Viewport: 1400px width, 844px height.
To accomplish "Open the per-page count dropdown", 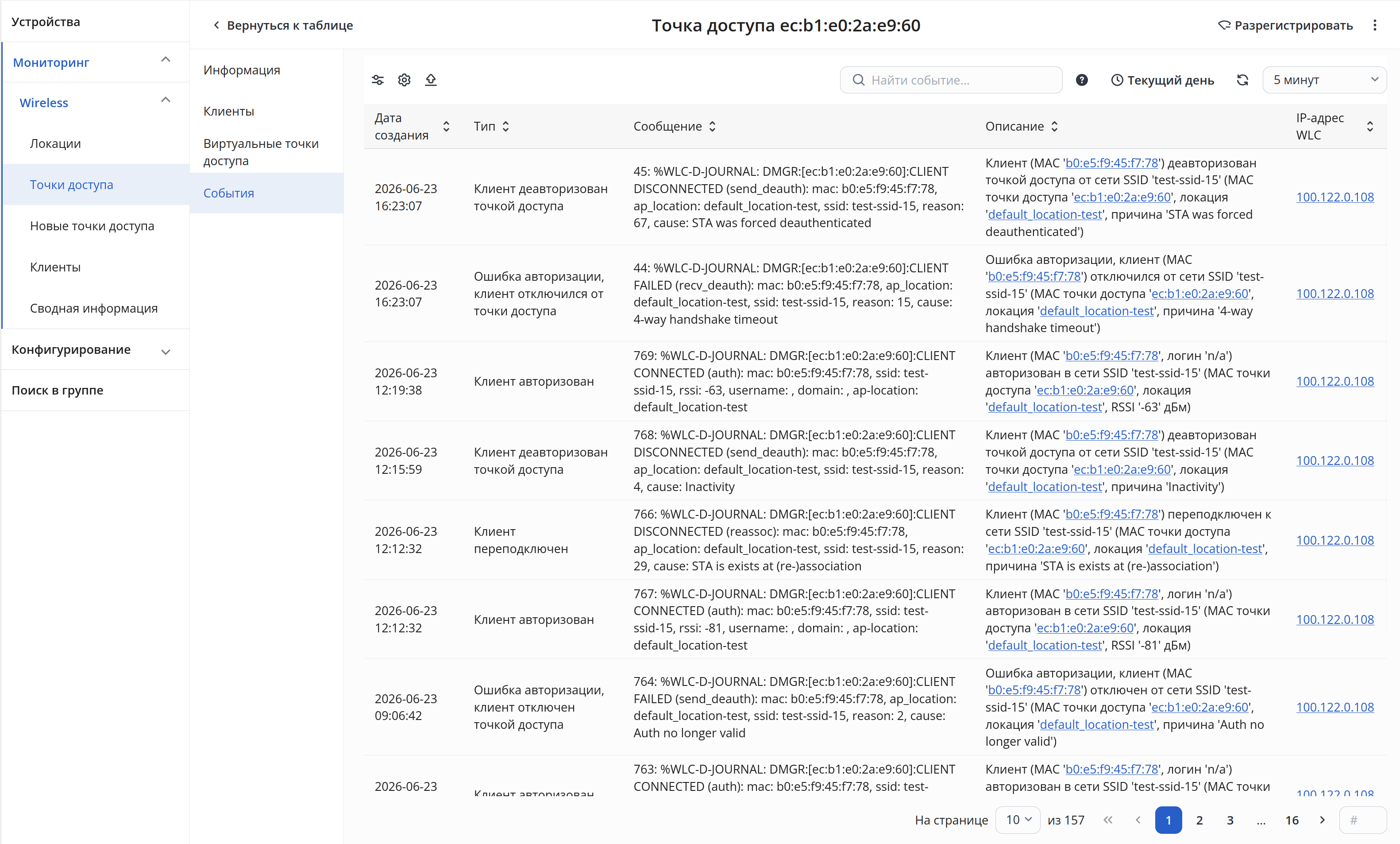I will 1018,820.
